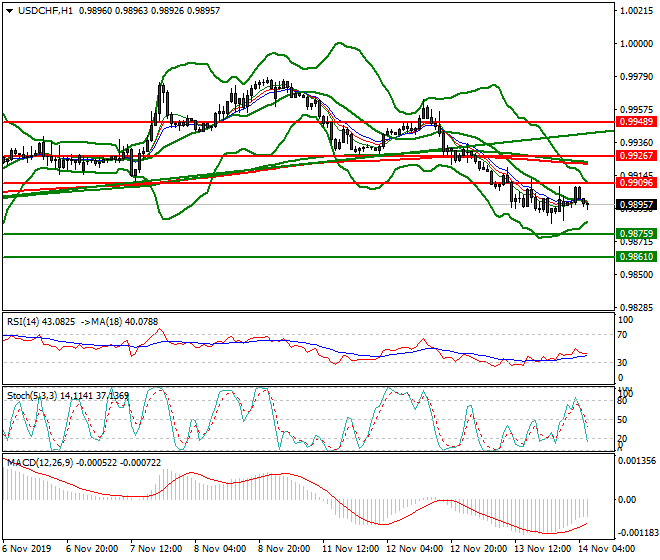Click the 0.98500 price axis value

pos(636,275)
